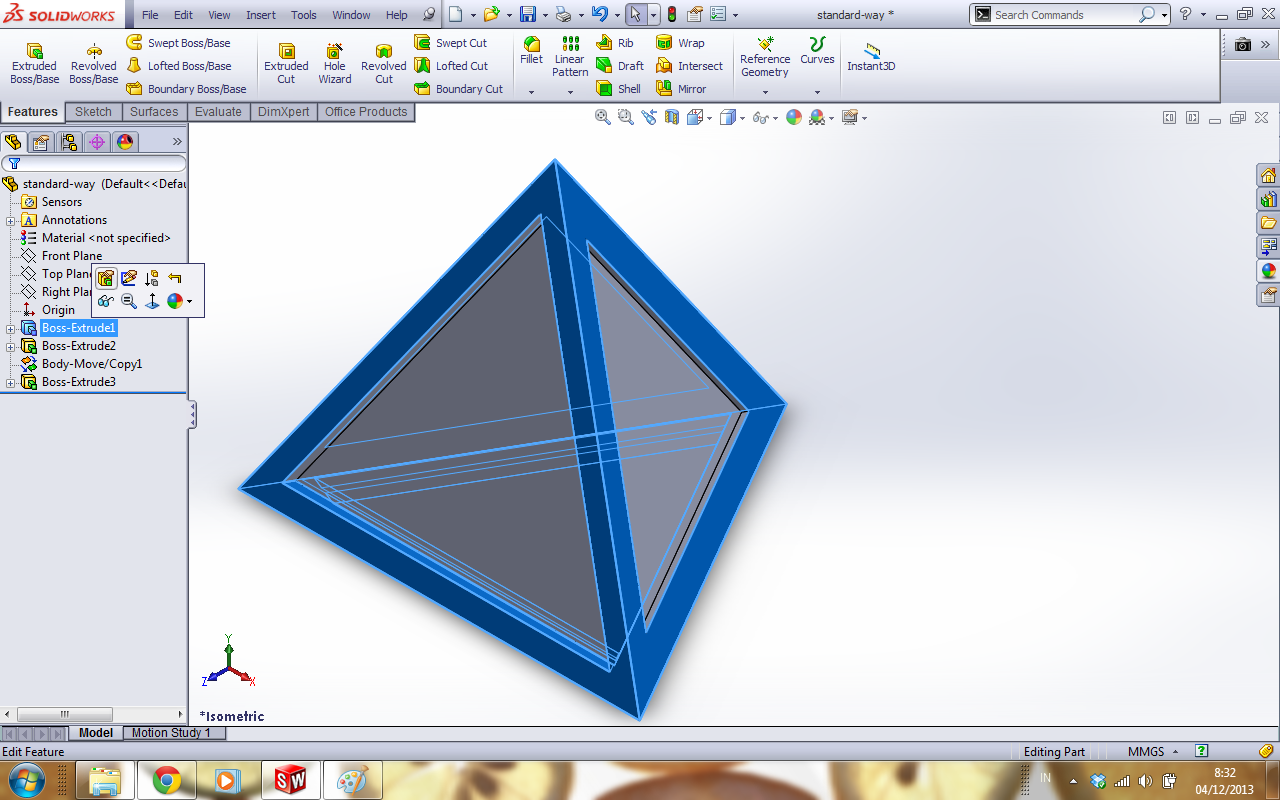Viewport: 1280px width, 800px height.
Task: Click Hide glasses icon in context toolbar
Action: pyautogui.click(x=105, y=301)
